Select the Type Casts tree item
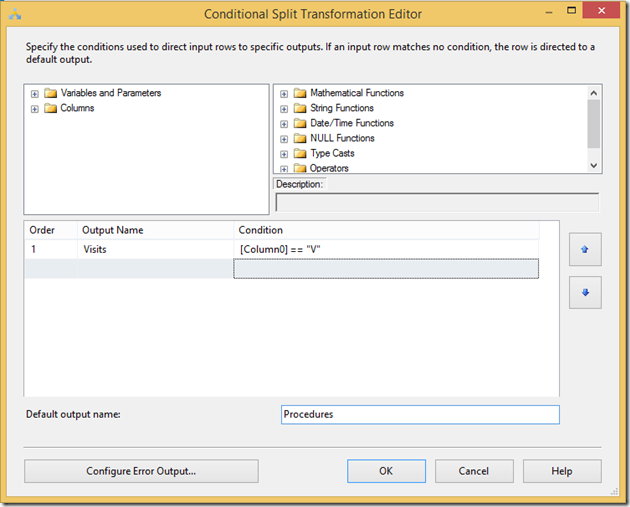Viewport: 630px width, 507px height. [x=332, y=153]
